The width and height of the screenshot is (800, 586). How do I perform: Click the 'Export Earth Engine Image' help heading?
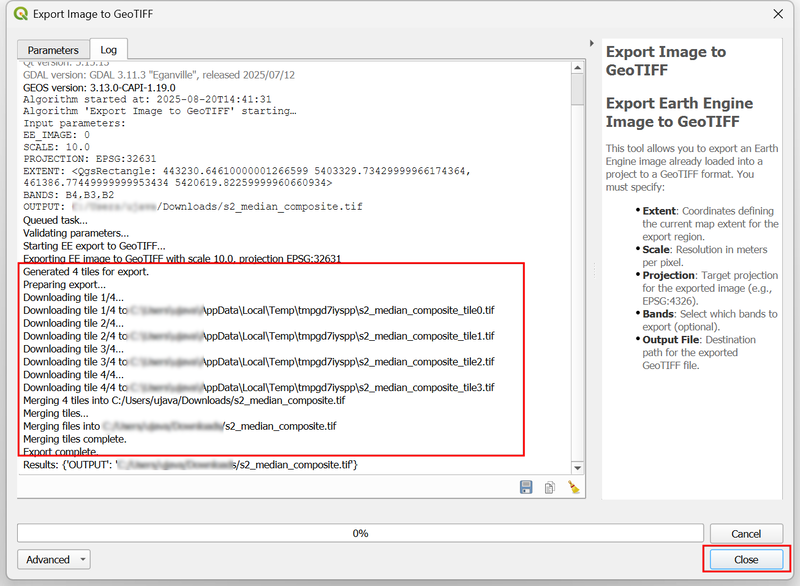tap(679, 112)
